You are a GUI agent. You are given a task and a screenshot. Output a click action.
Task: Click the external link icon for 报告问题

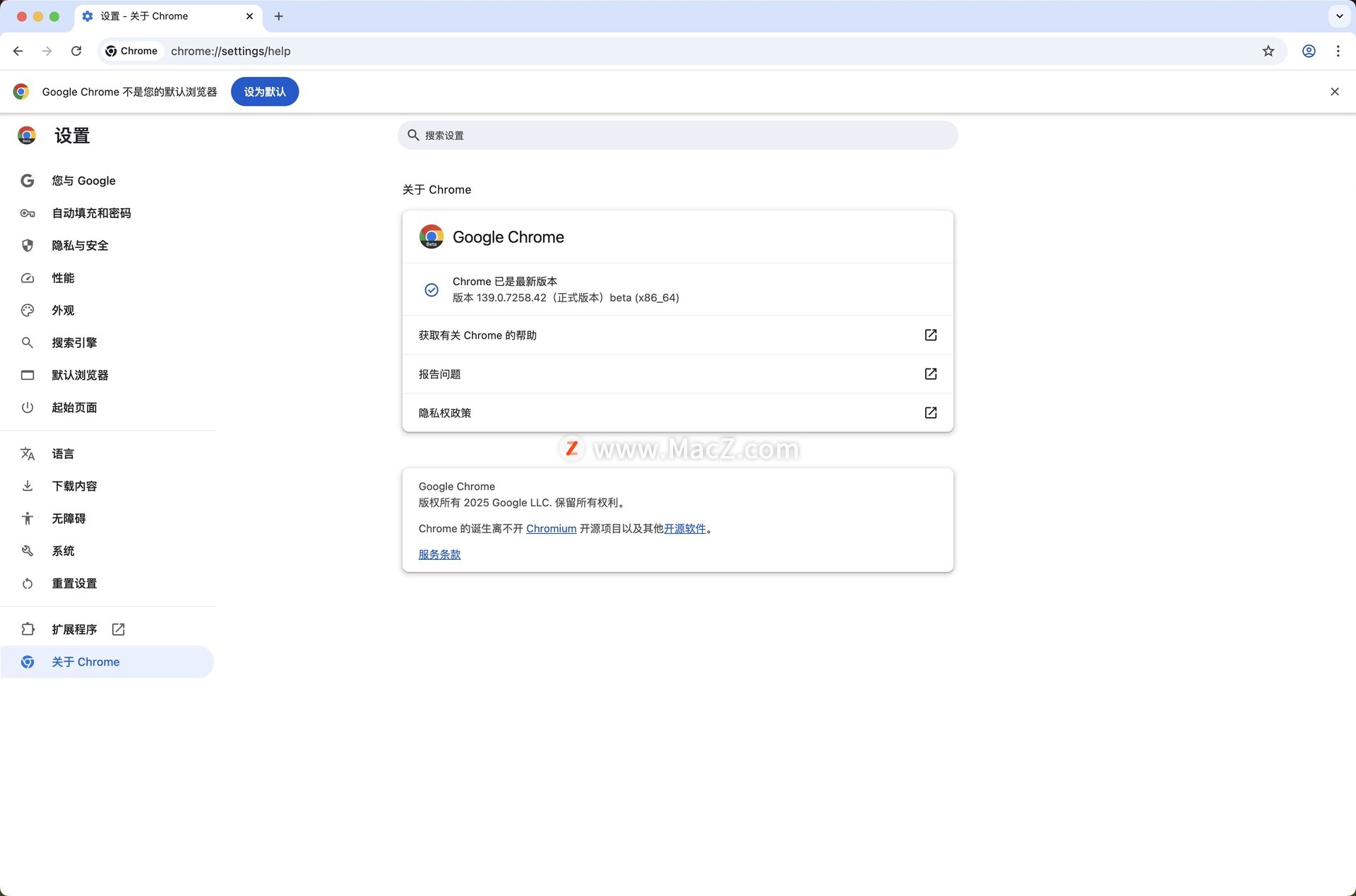coord(931,374)
